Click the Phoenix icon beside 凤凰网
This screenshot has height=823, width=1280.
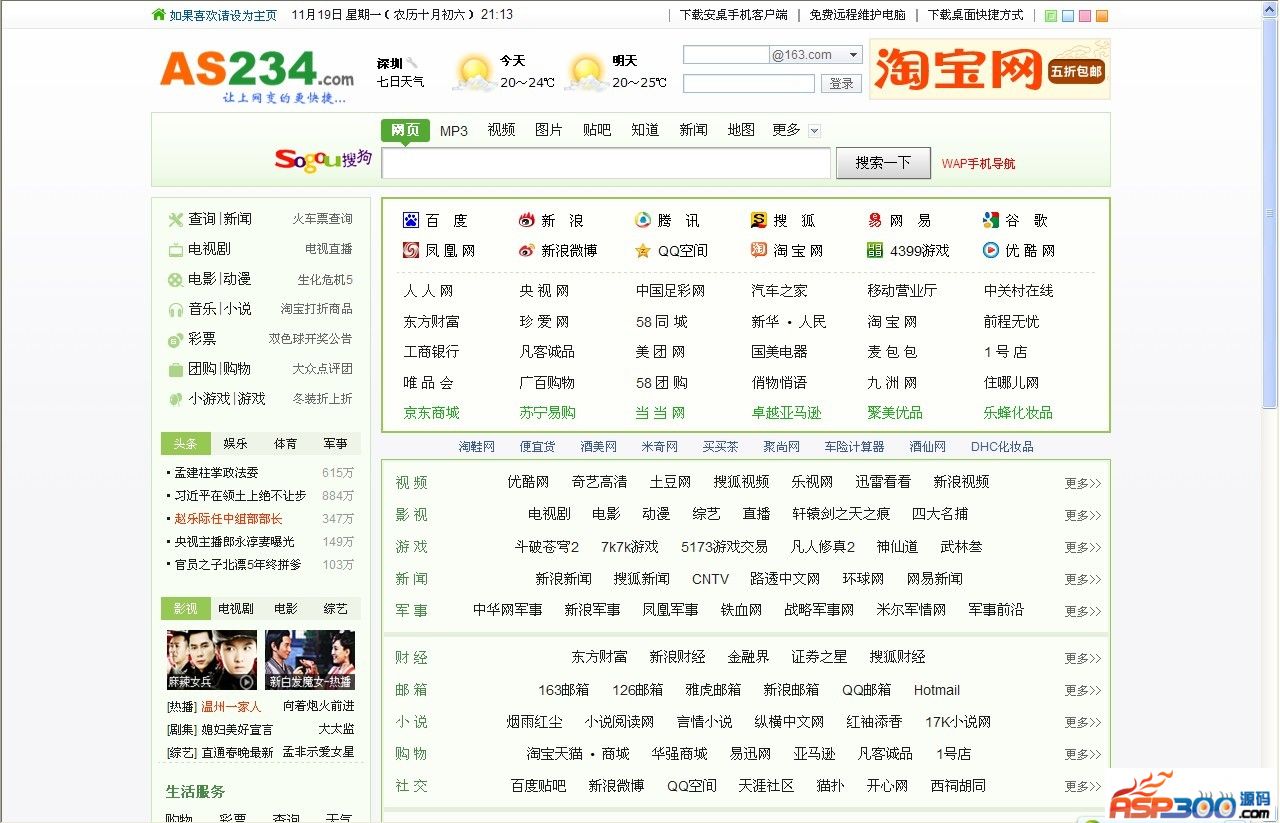click(x=411, y=250)
